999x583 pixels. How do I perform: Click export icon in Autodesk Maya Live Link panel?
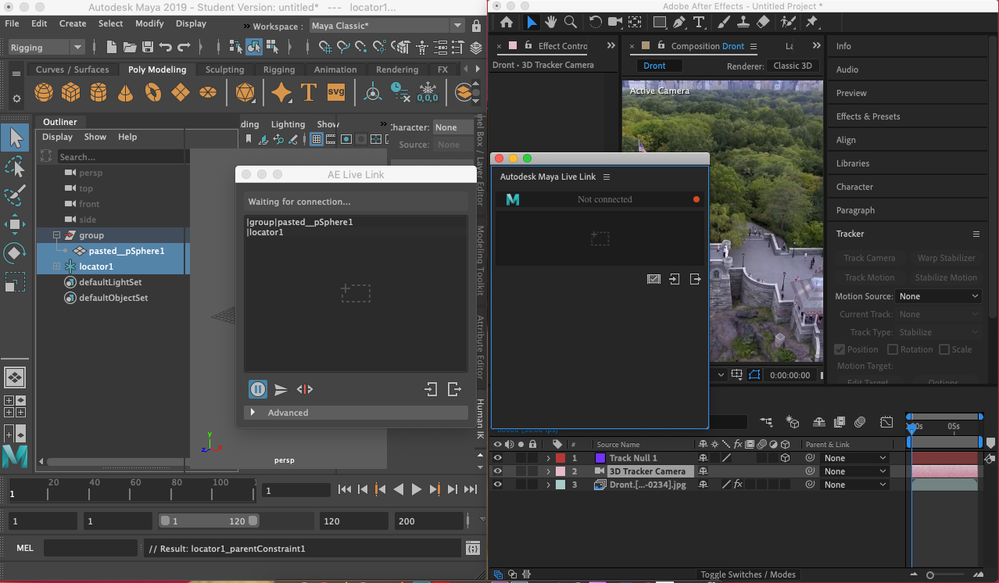[x=694, y=279]
